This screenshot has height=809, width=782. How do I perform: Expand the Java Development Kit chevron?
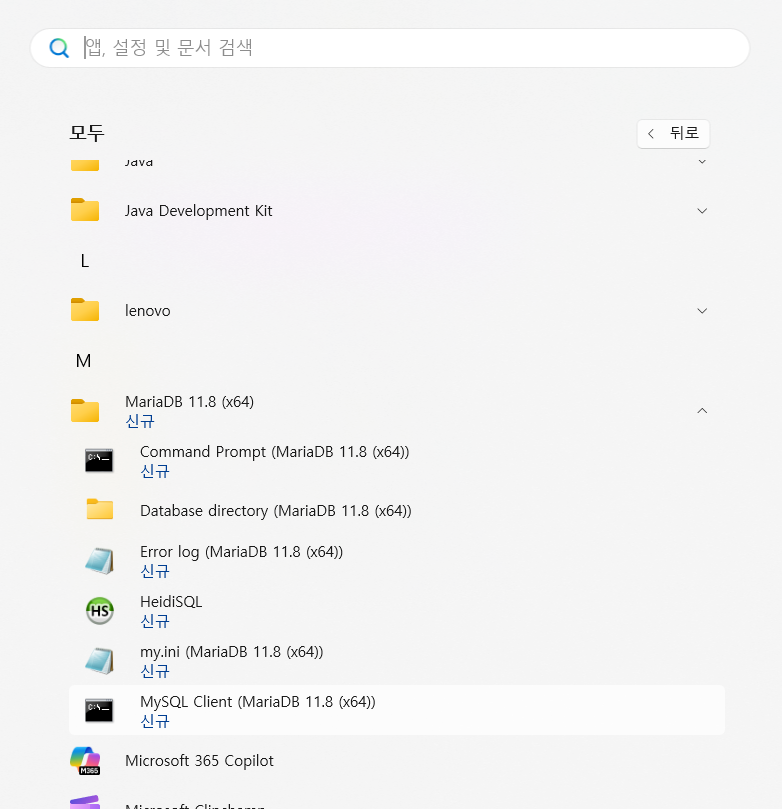[702, 210]
